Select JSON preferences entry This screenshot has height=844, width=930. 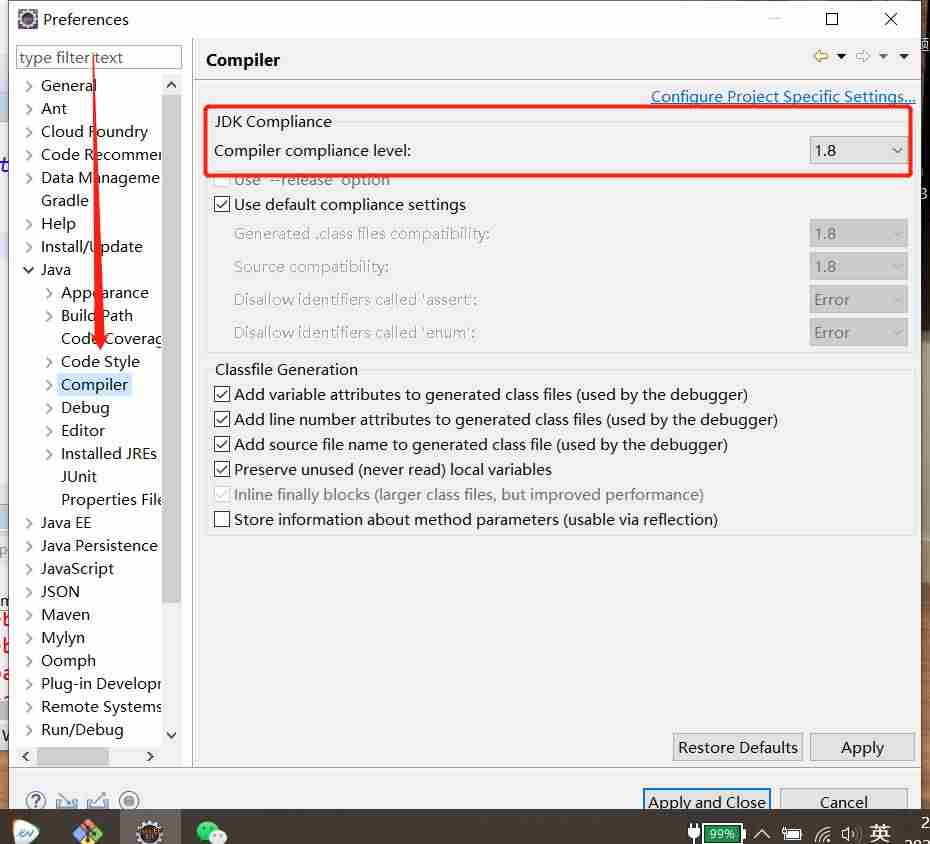point(60,592)
